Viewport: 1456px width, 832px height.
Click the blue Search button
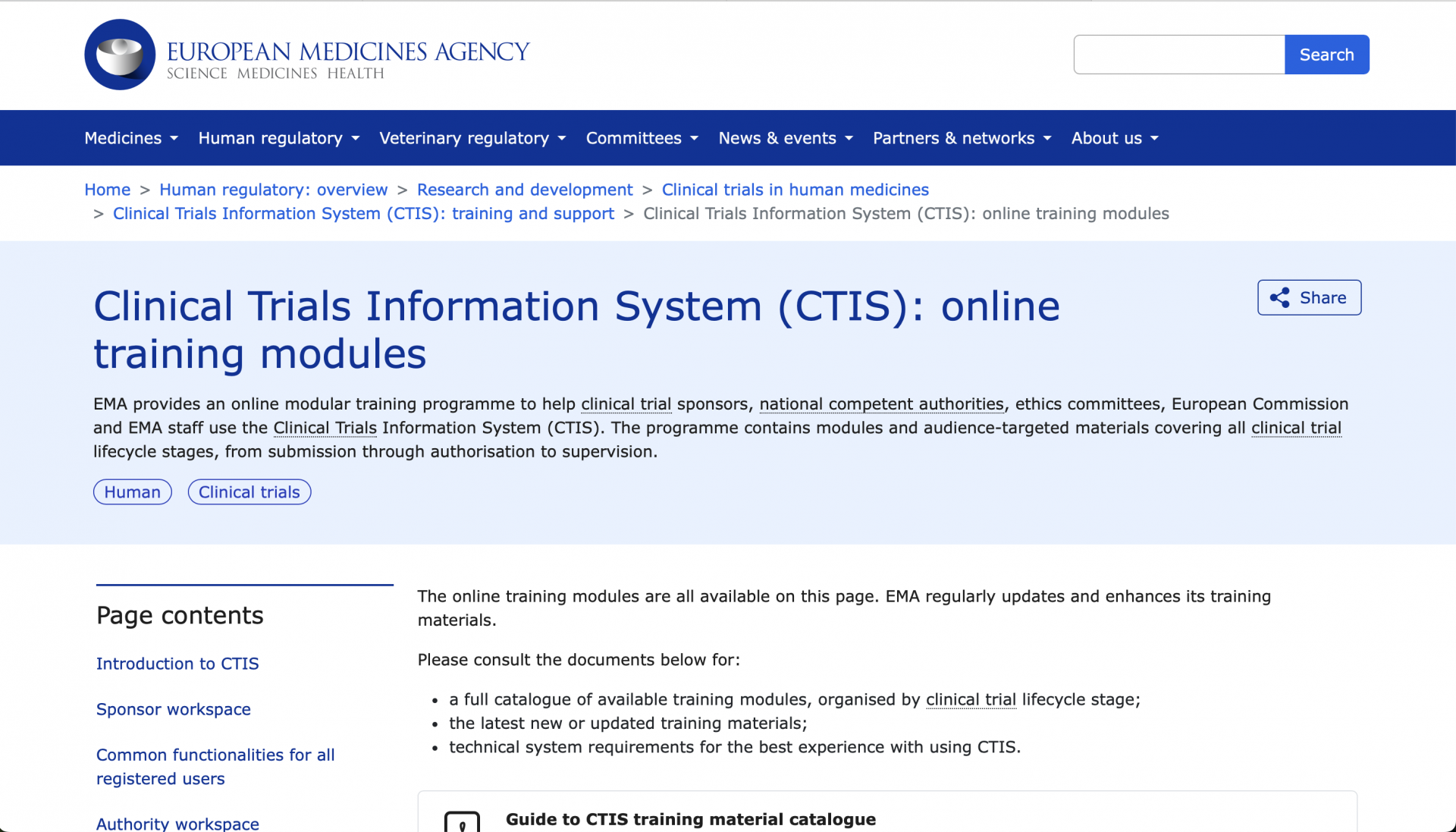pos(1326,55)
